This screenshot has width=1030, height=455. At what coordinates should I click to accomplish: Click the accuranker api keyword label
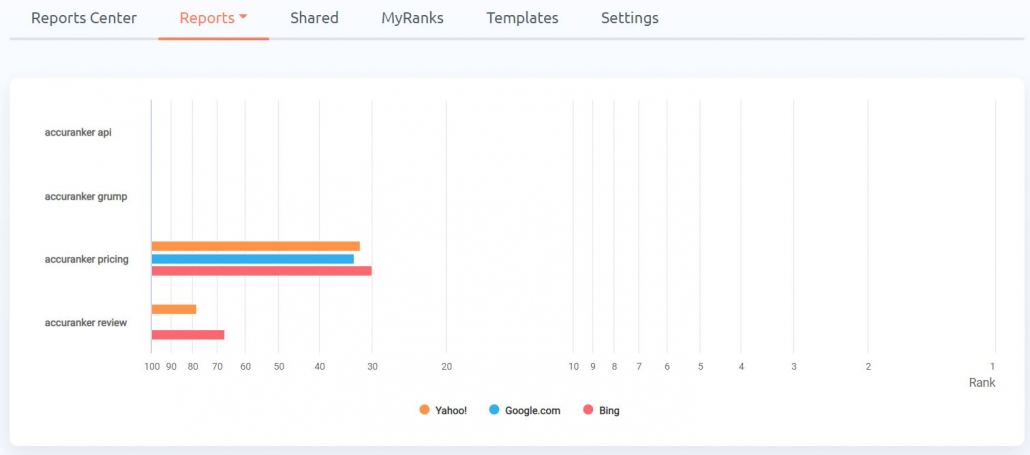[78, 132]
